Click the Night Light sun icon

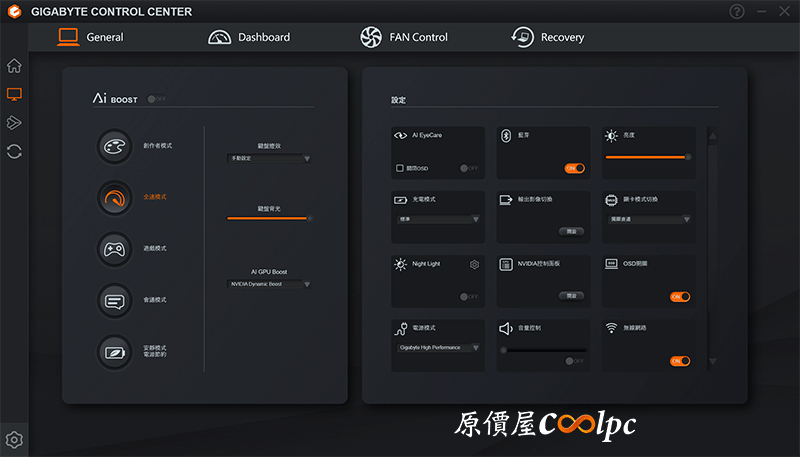tap(401, 264)
